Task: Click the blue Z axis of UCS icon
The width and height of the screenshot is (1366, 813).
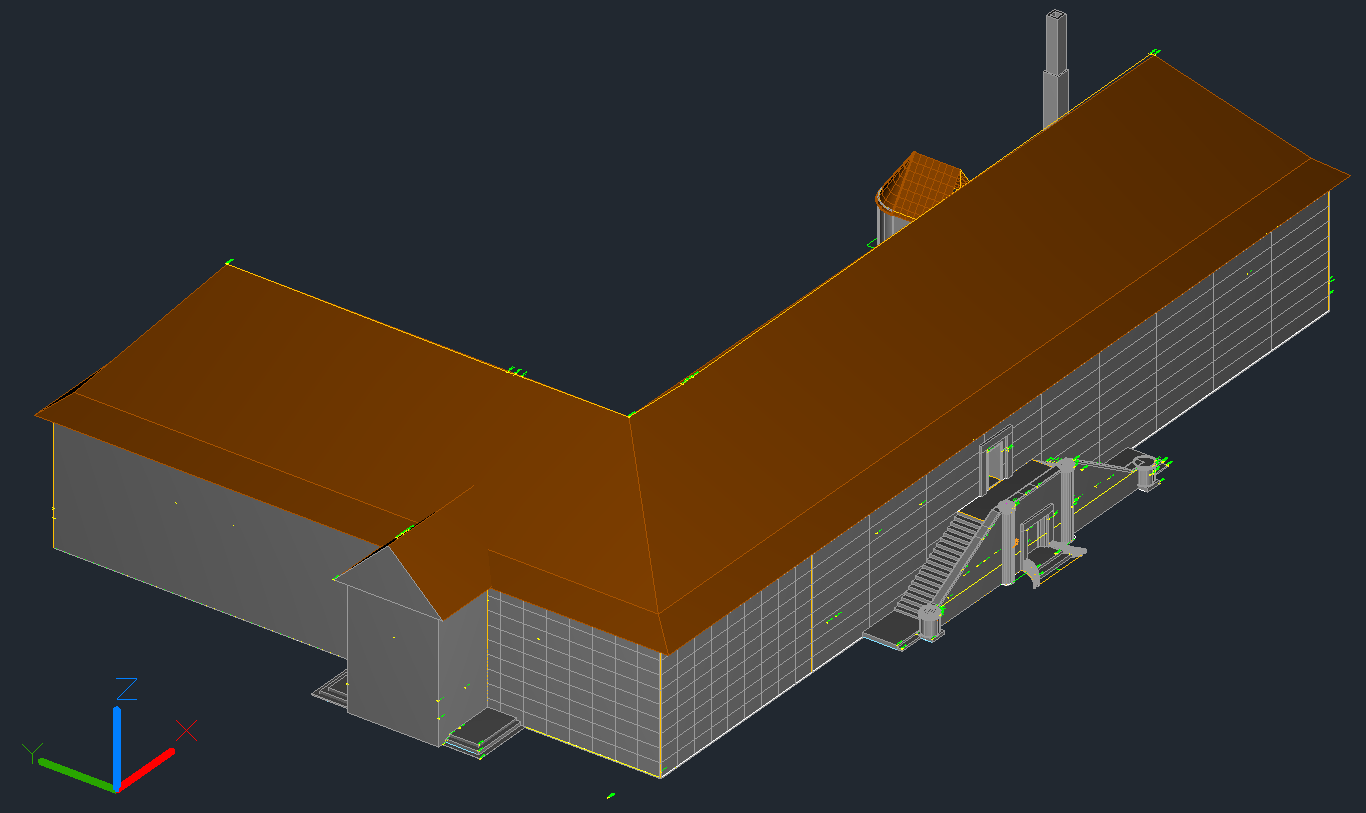Action: pos(117,742)
